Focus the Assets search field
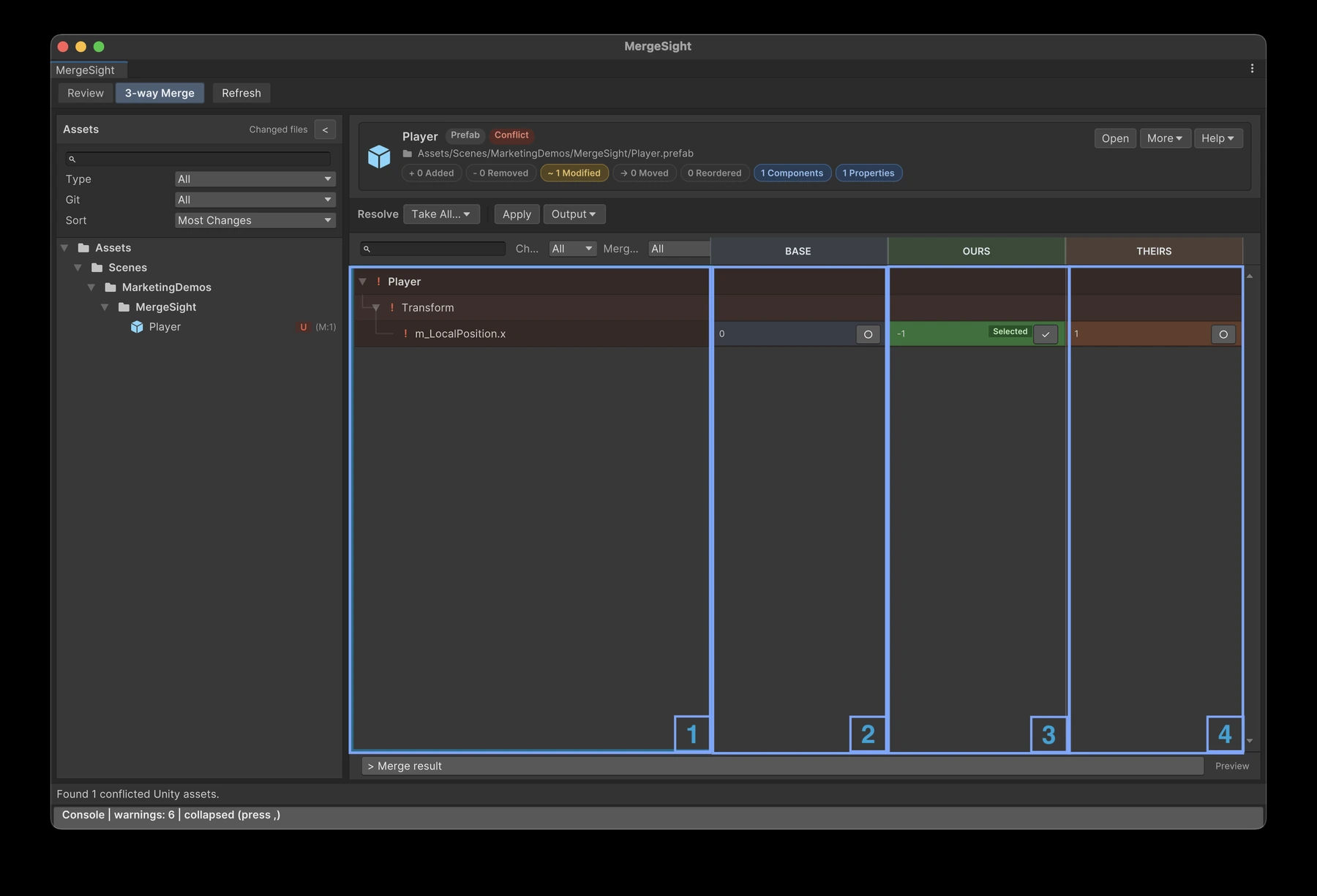 [198, 159]
